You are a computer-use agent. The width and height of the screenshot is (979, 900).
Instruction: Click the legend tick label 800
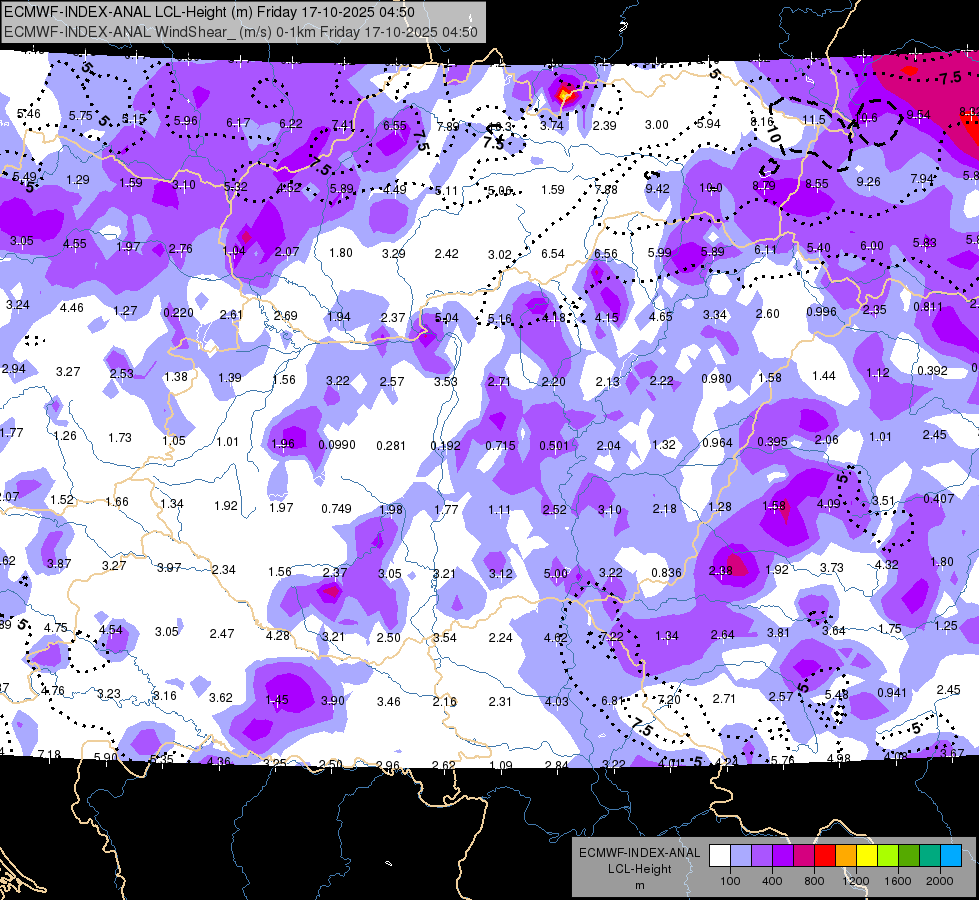pyautogui.click(x=814, y=881)
